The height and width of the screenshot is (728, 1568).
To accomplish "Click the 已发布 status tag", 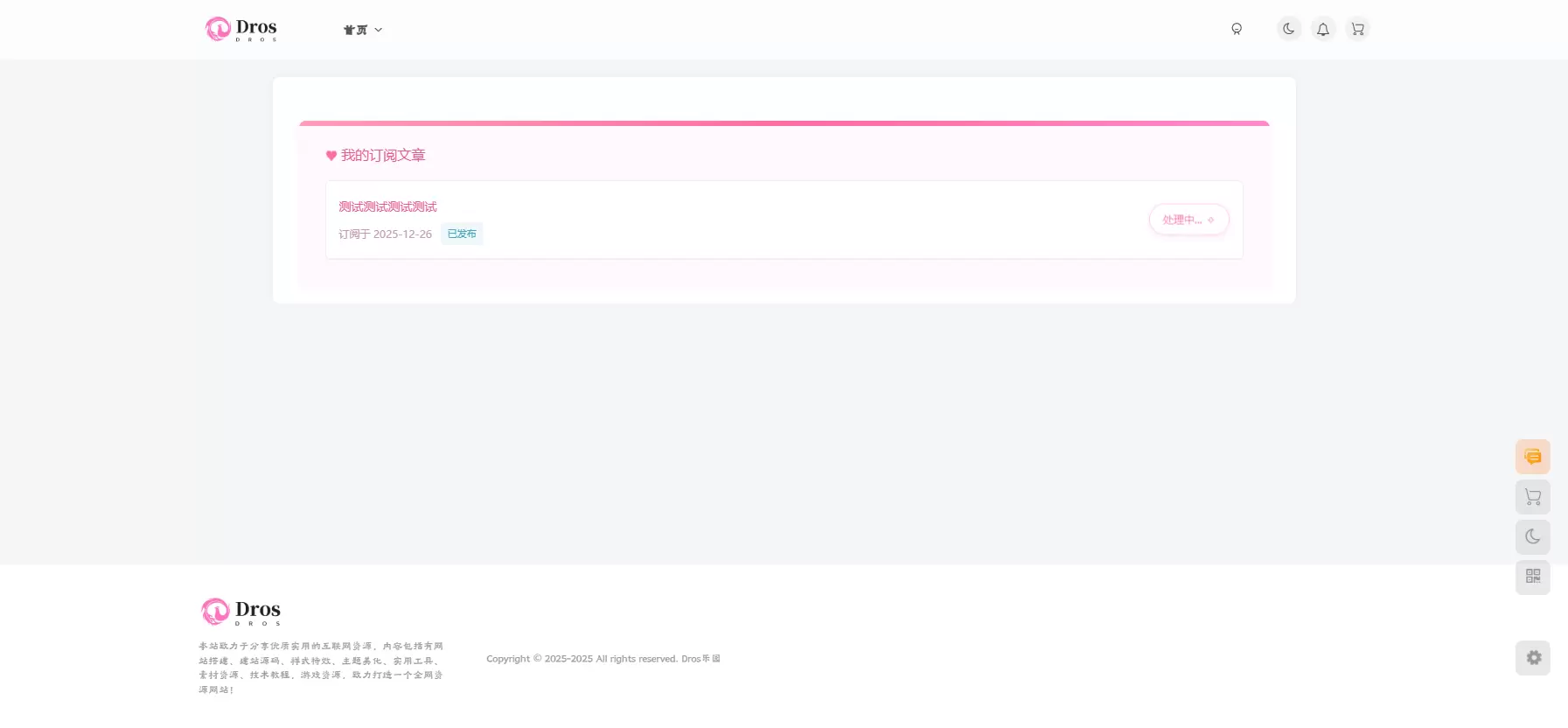I will click(462, 234).
